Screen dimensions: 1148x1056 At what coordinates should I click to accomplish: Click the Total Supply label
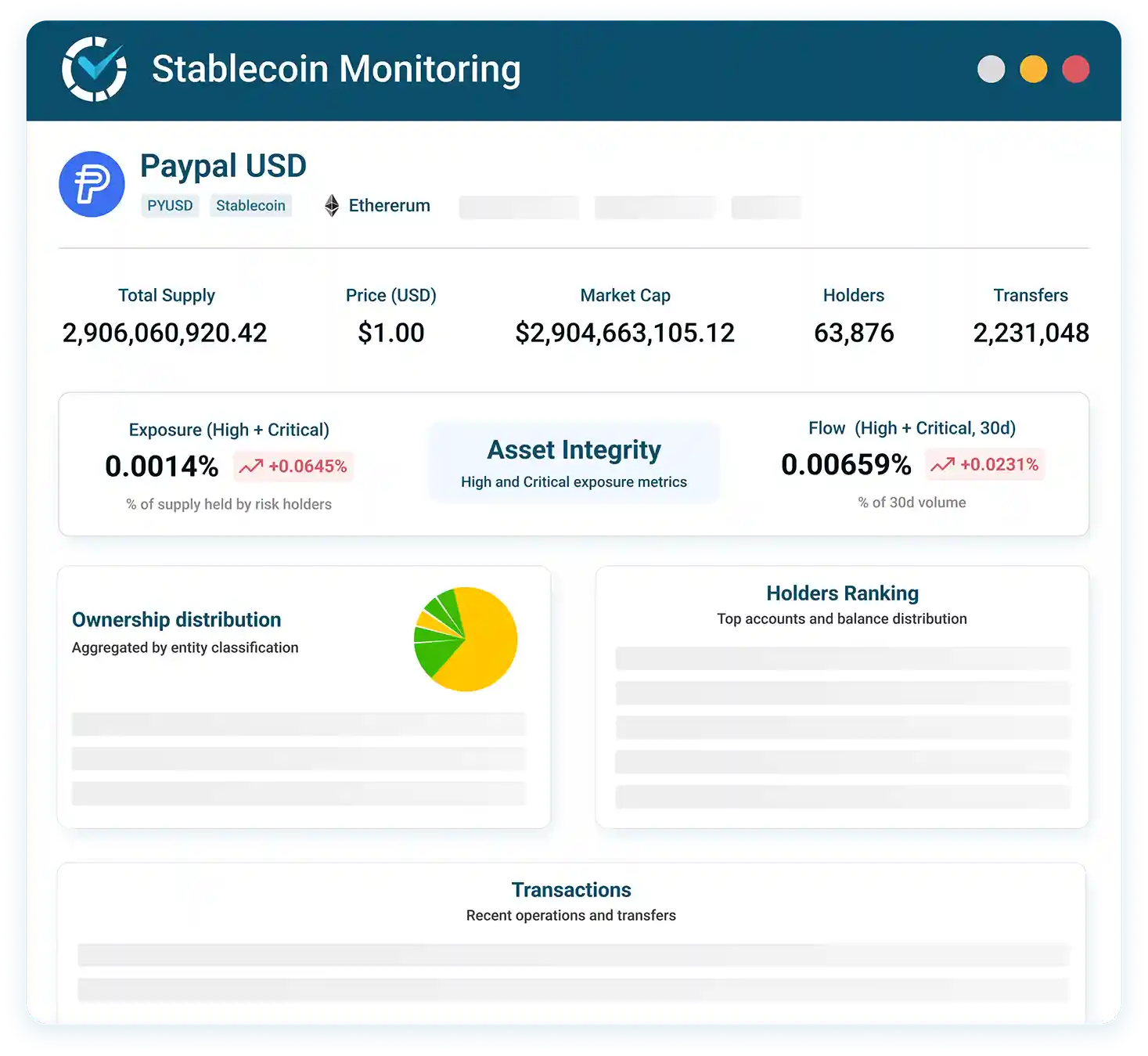click(166, 296)
